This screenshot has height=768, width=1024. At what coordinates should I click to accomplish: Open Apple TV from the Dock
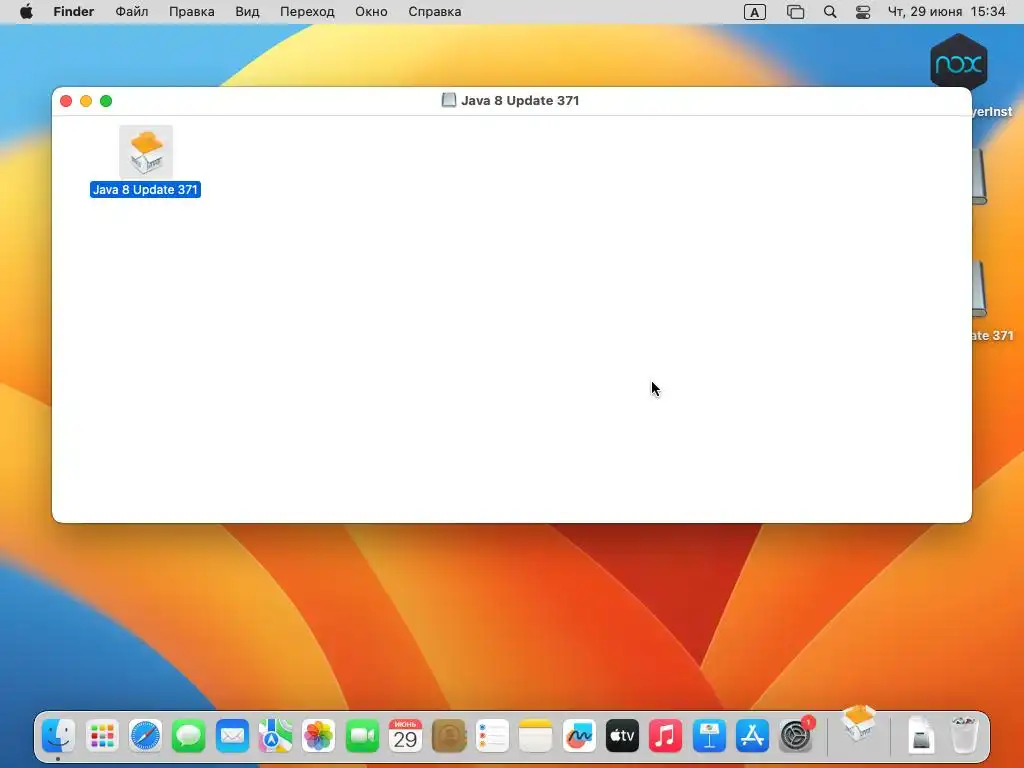(622, 737)
